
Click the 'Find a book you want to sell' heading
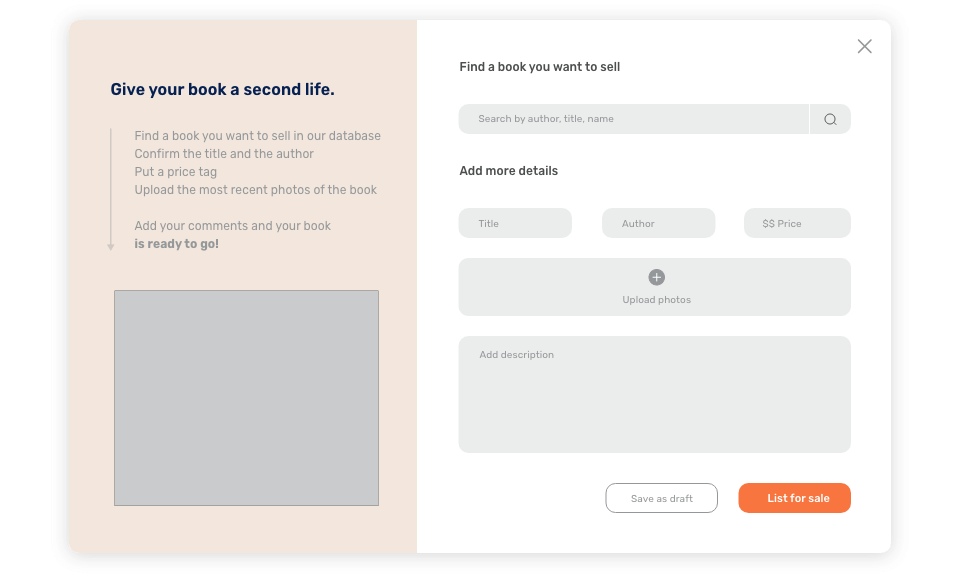[x=539, y=67]
